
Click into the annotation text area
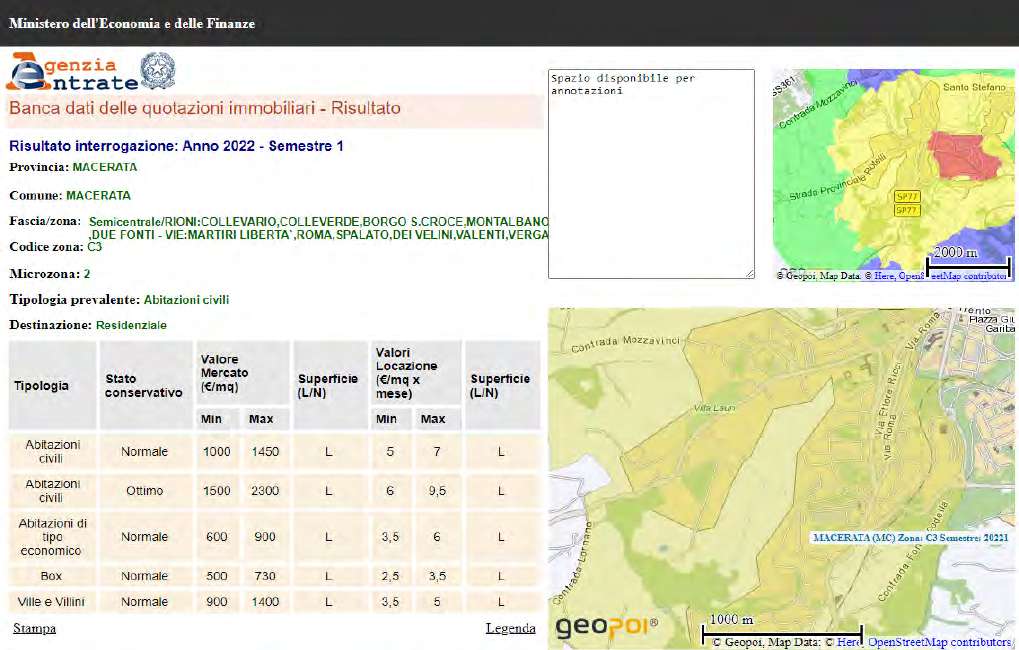(x=651, y=173)
